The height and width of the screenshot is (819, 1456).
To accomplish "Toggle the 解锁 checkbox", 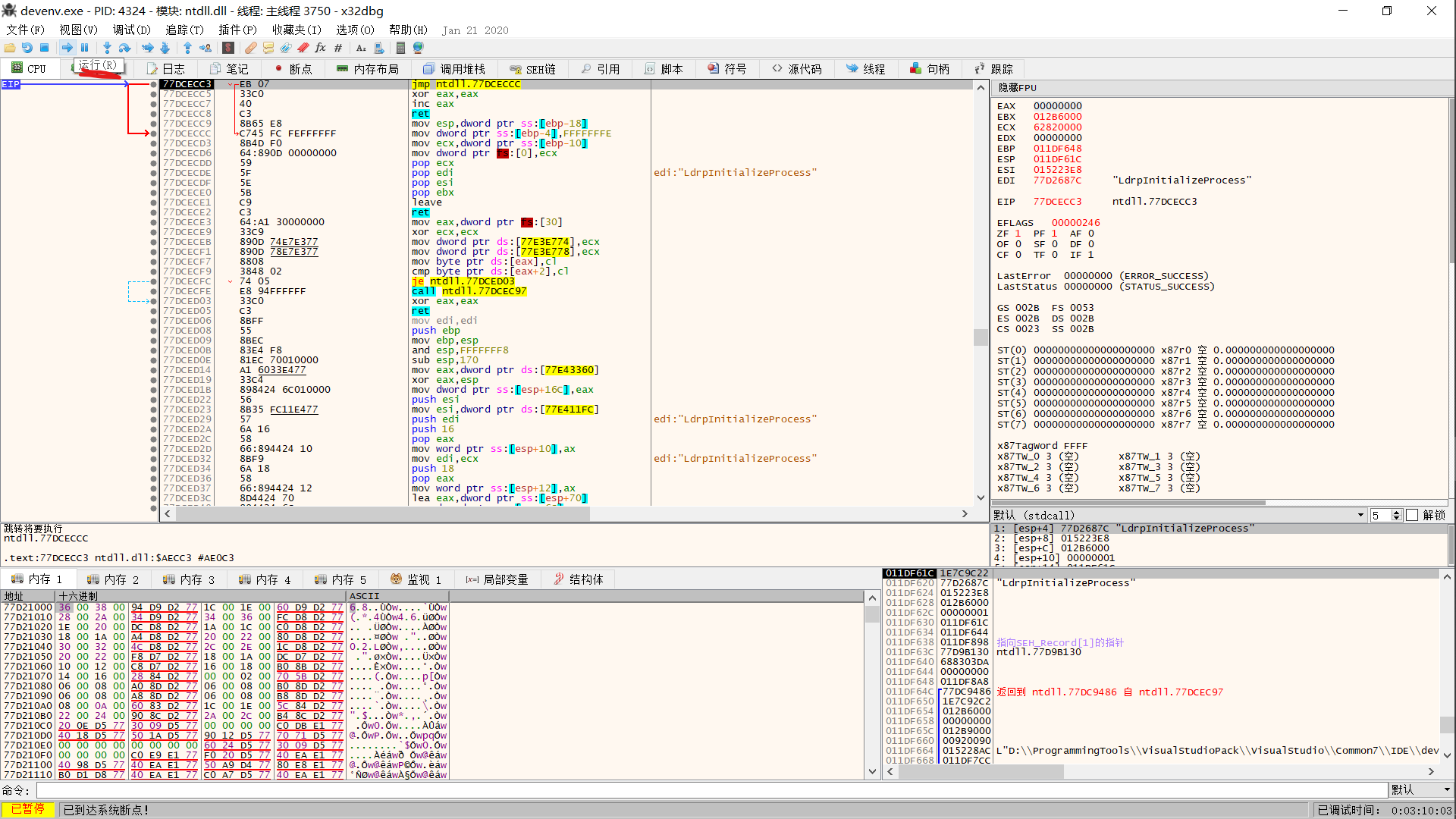I will point(1412,516).
